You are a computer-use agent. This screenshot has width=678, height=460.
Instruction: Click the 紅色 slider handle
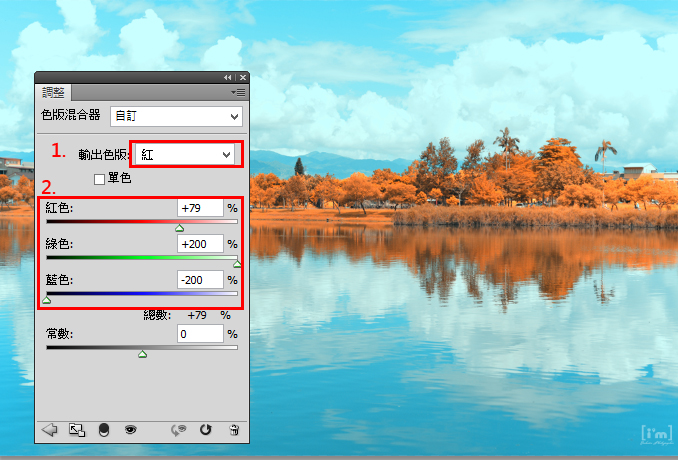[x=179, y=228]
